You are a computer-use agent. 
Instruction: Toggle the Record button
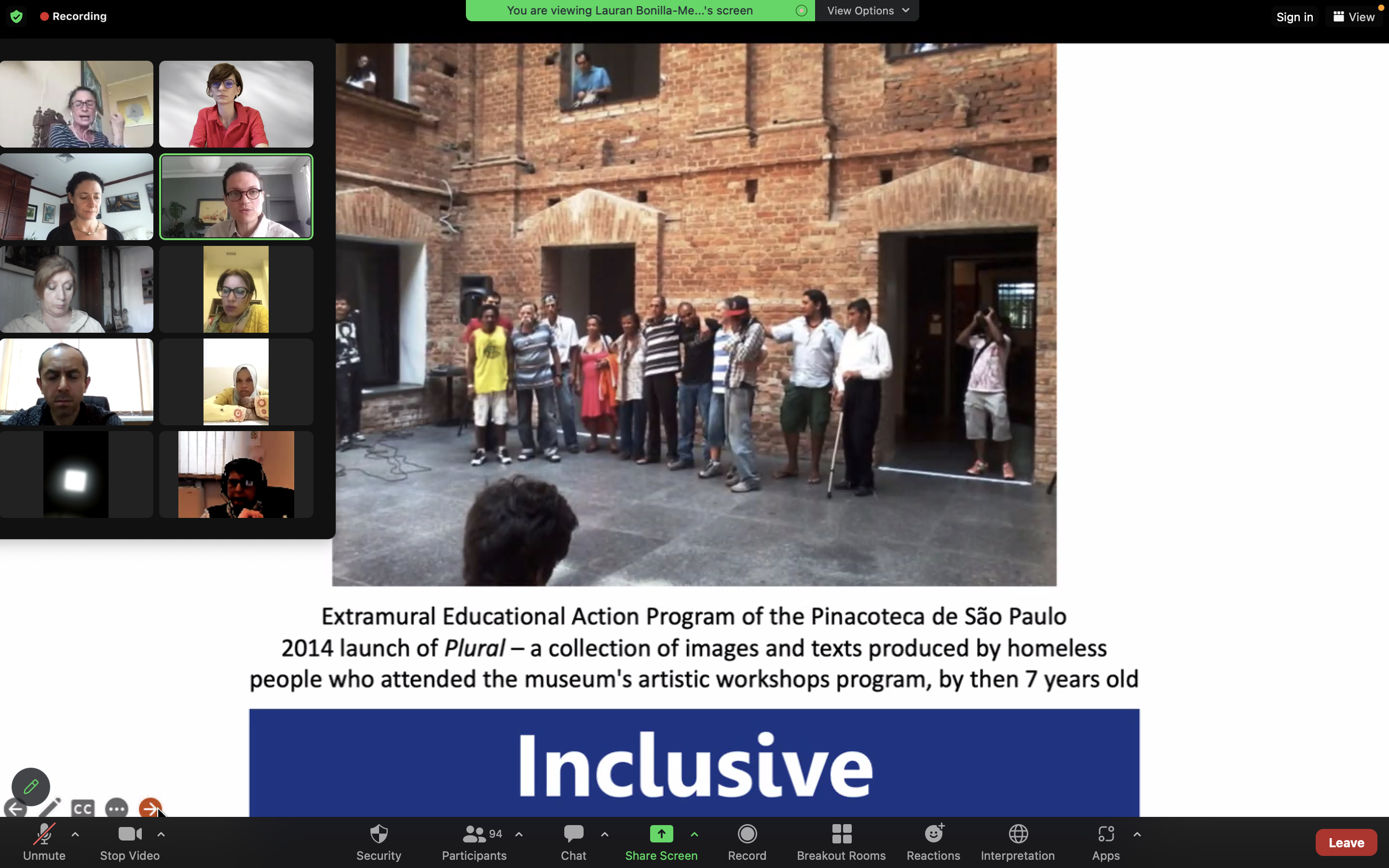(747, 841)
